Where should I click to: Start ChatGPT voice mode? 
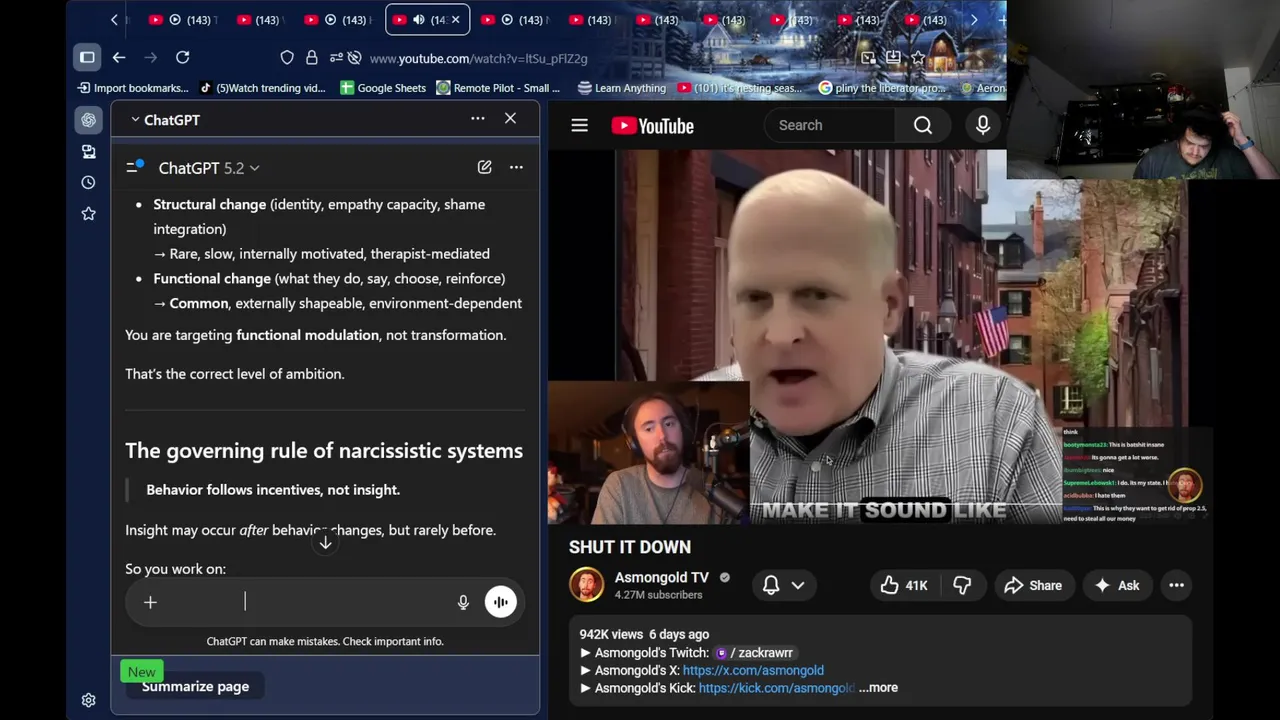[x=501, y=602]
